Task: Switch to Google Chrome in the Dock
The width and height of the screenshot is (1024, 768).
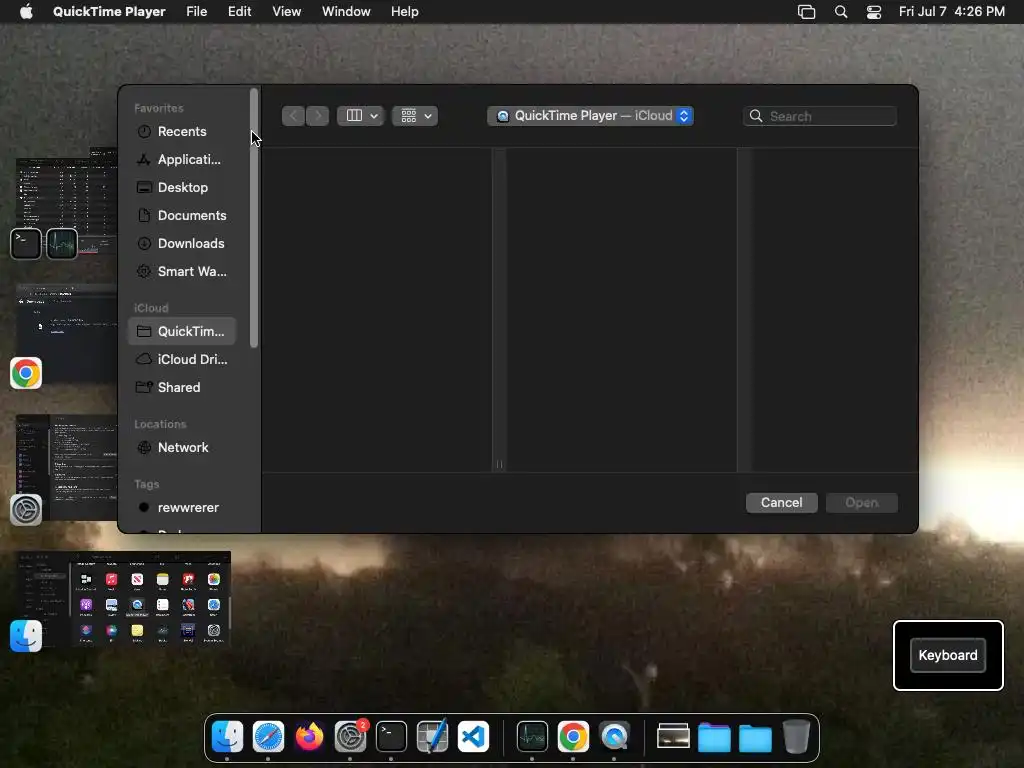Action: click(x=573, y=737)
